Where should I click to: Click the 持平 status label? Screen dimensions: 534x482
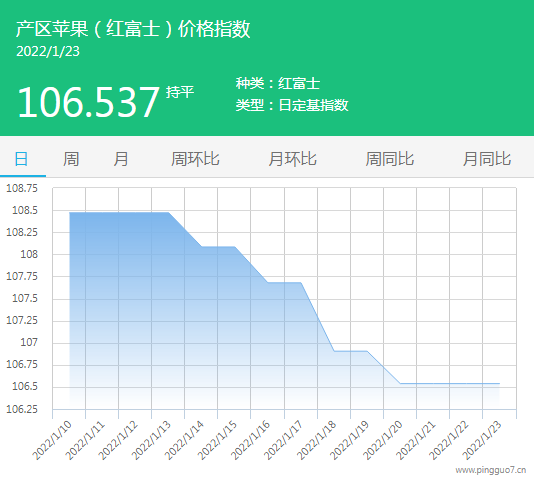tap(180, 92)
